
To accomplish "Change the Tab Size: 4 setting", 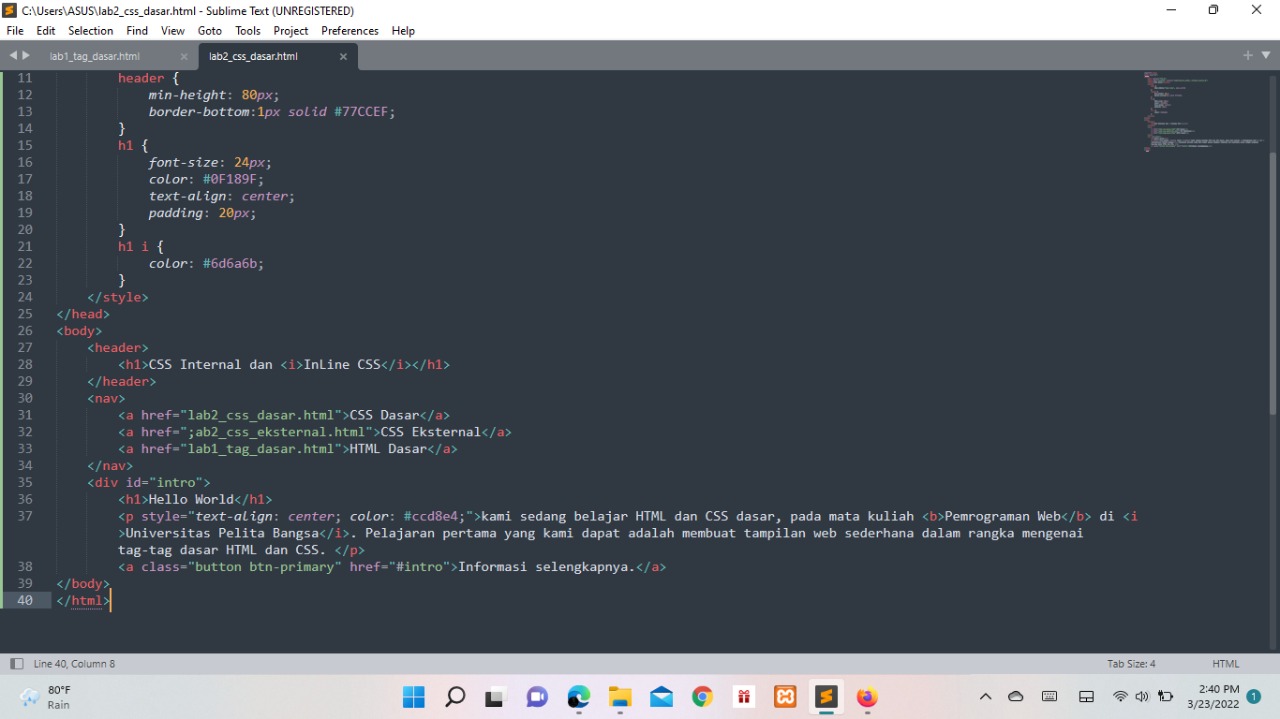I will (1131, 663).
